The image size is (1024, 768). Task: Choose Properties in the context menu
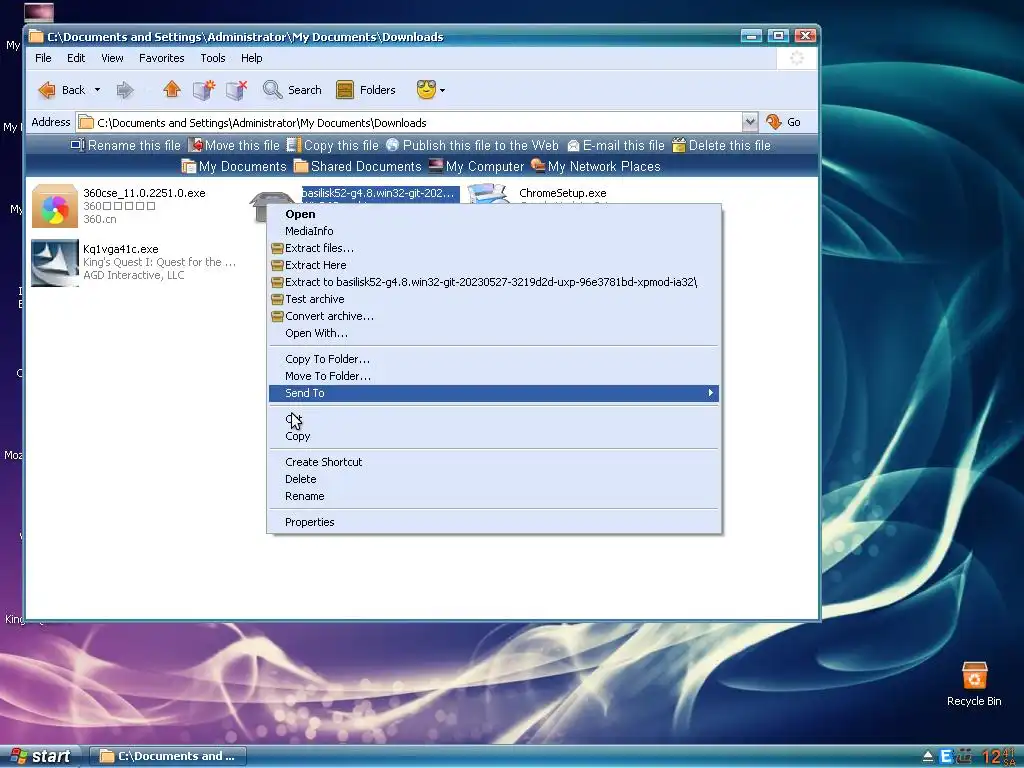pos(494,522)
